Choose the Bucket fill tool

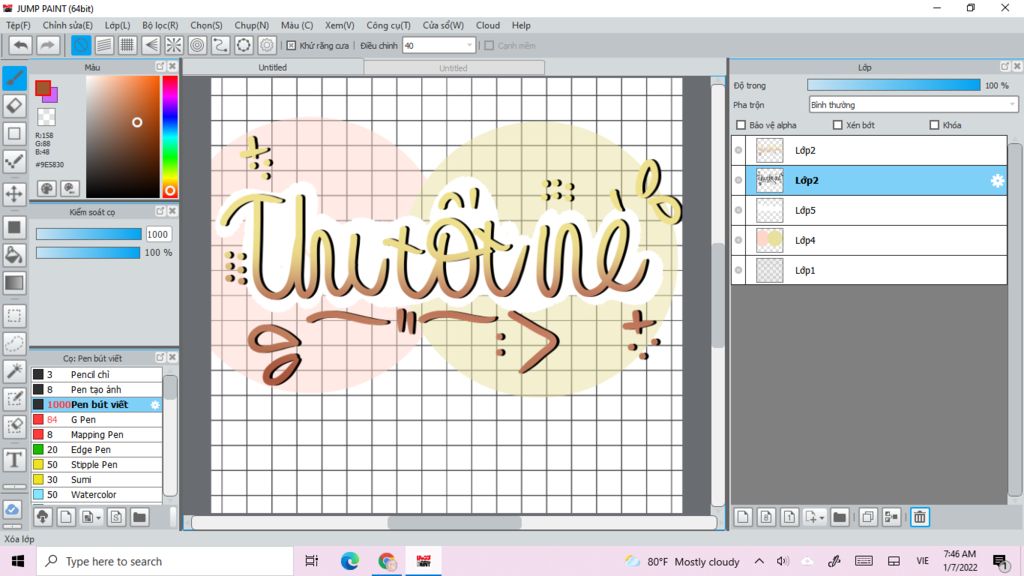[14, 255]
